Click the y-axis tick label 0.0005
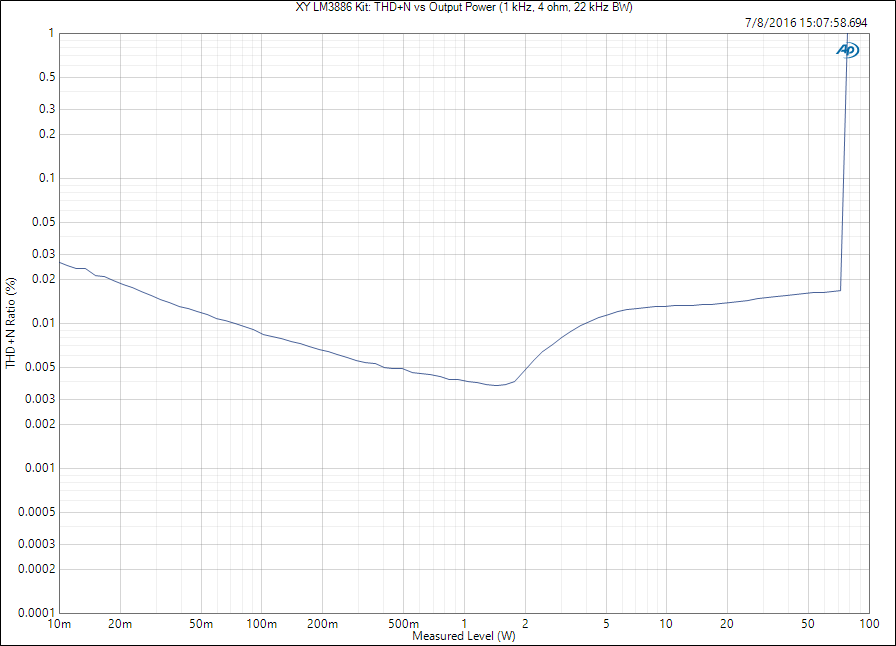The image size is (896, 646). point(37,512)
